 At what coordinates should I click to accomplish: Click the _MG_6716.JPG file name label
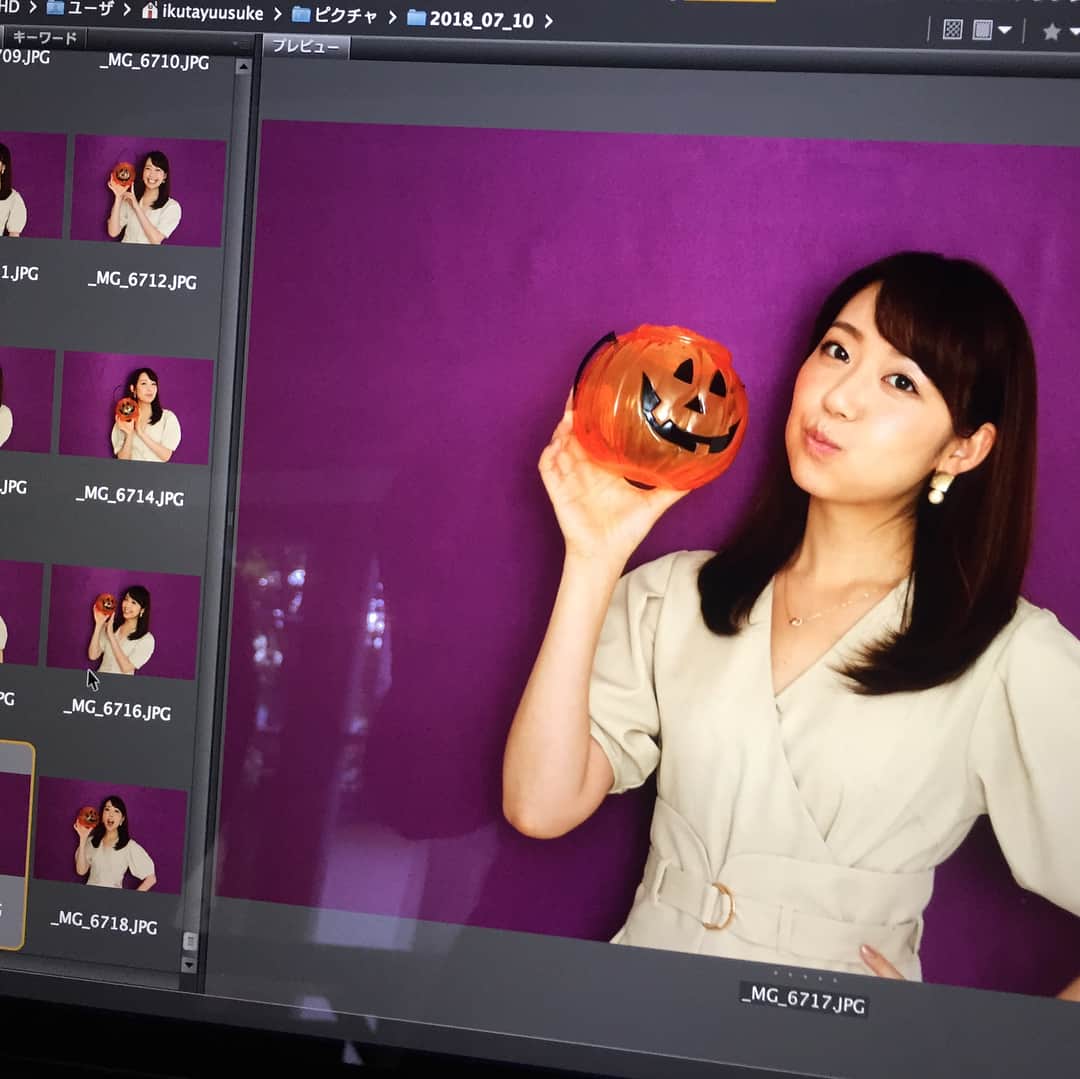pyautogui.click(x=117, y=709)
